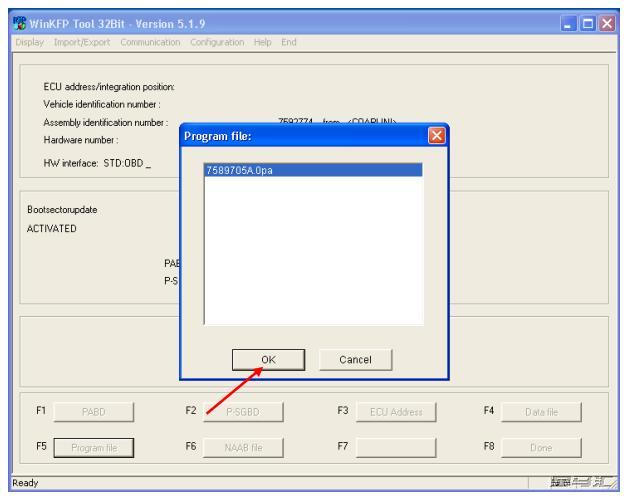This screenshot has height=504, width=628.
Task: Click the Program file button next to F5
Action: [94, 448]
